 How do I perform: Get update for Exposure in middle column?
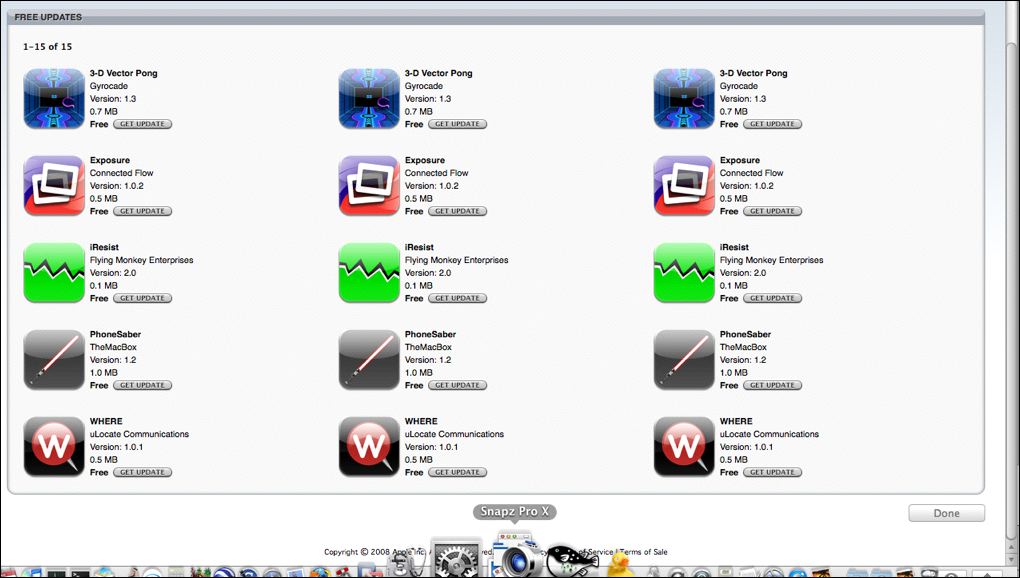pos(457,211)
